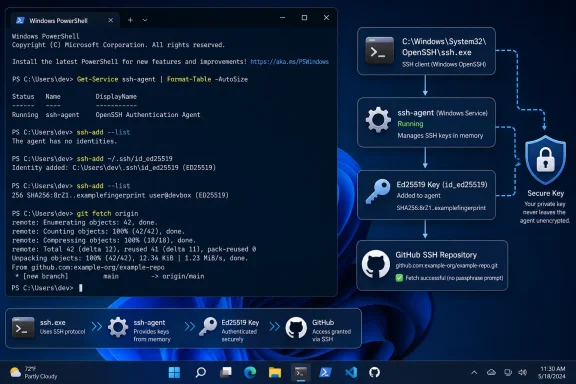Open PowerShell from the taskbar
576x384 pixels.
tap(325, 373)
